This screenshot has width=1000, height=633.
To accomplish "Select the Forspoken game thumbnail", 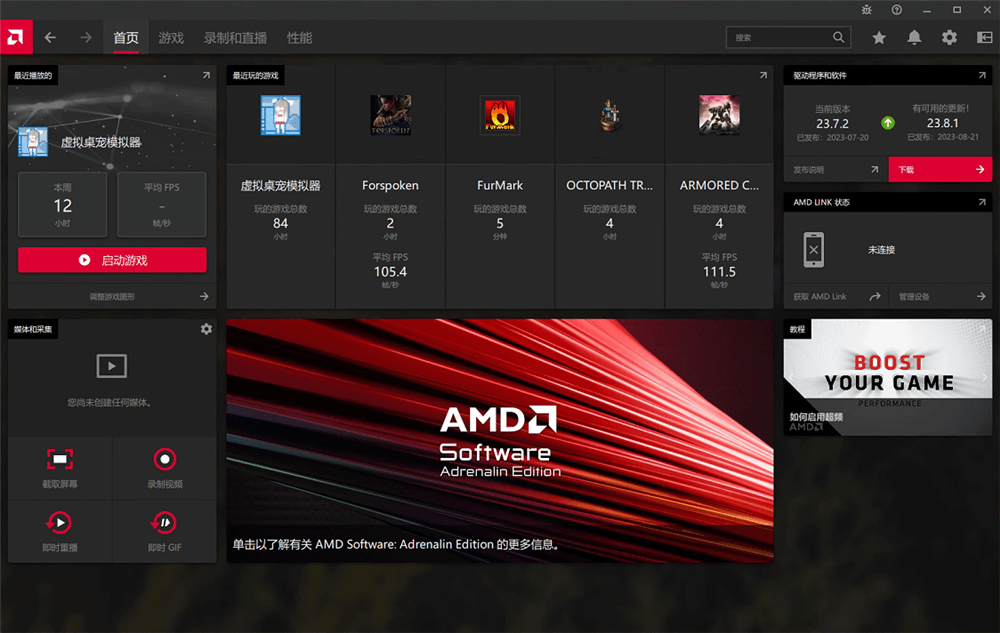I will click(390, 115).
